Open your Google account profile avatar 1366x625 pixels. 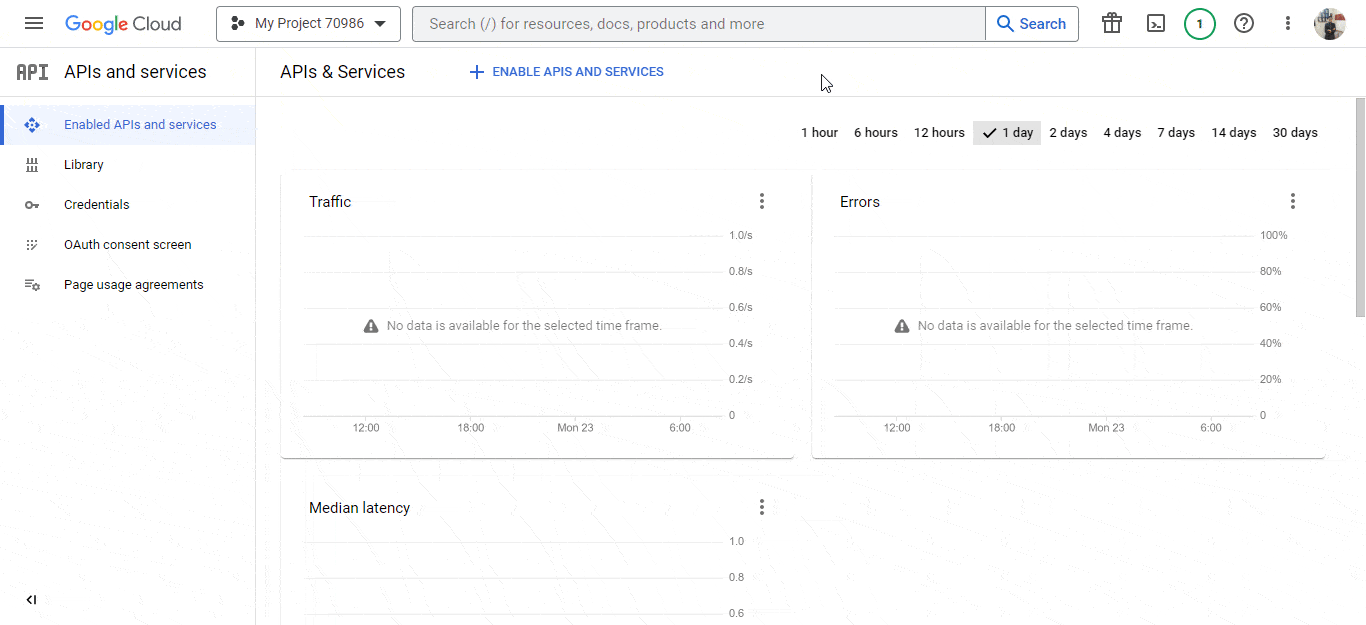coord(1329,22)
